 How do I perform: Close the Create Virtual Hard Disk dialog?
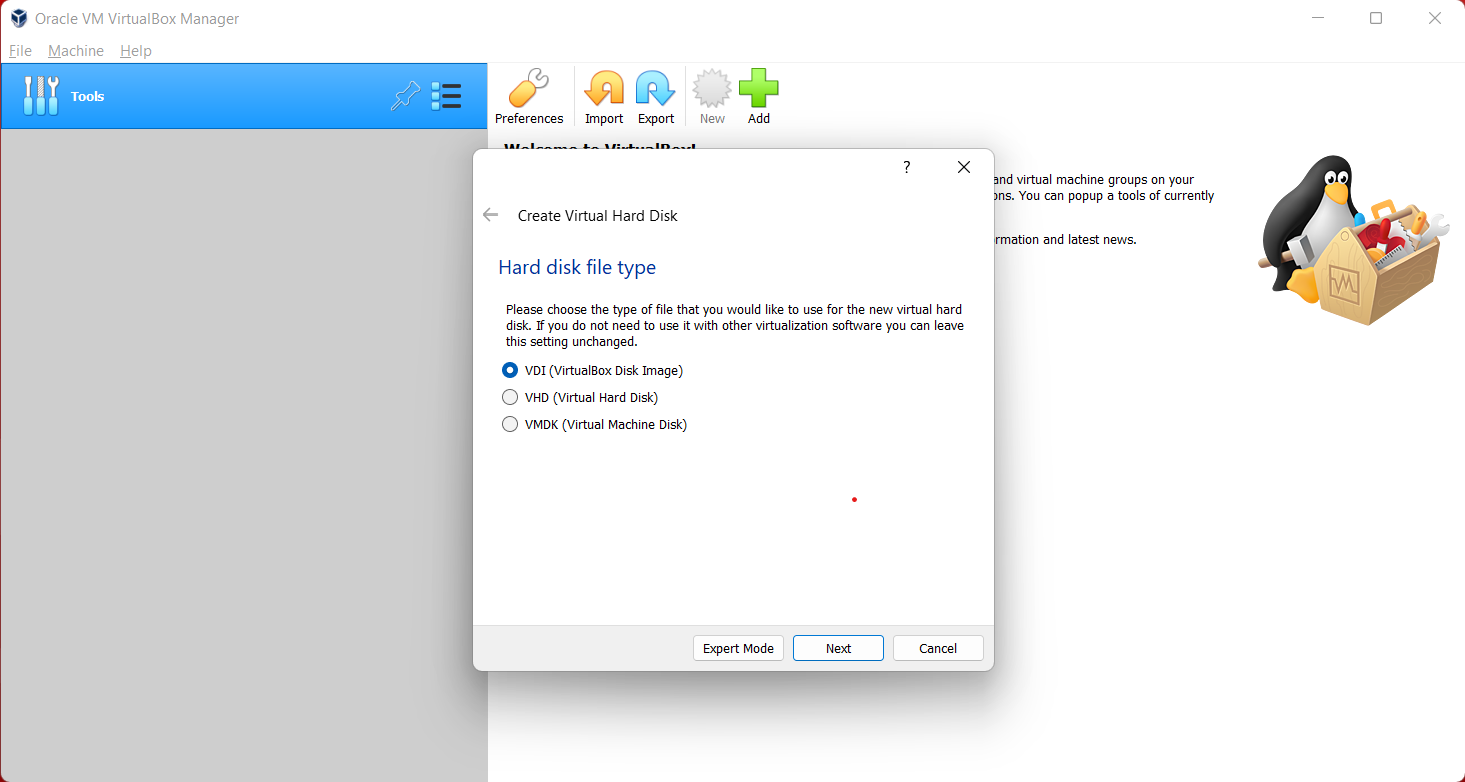click(964, 167)
